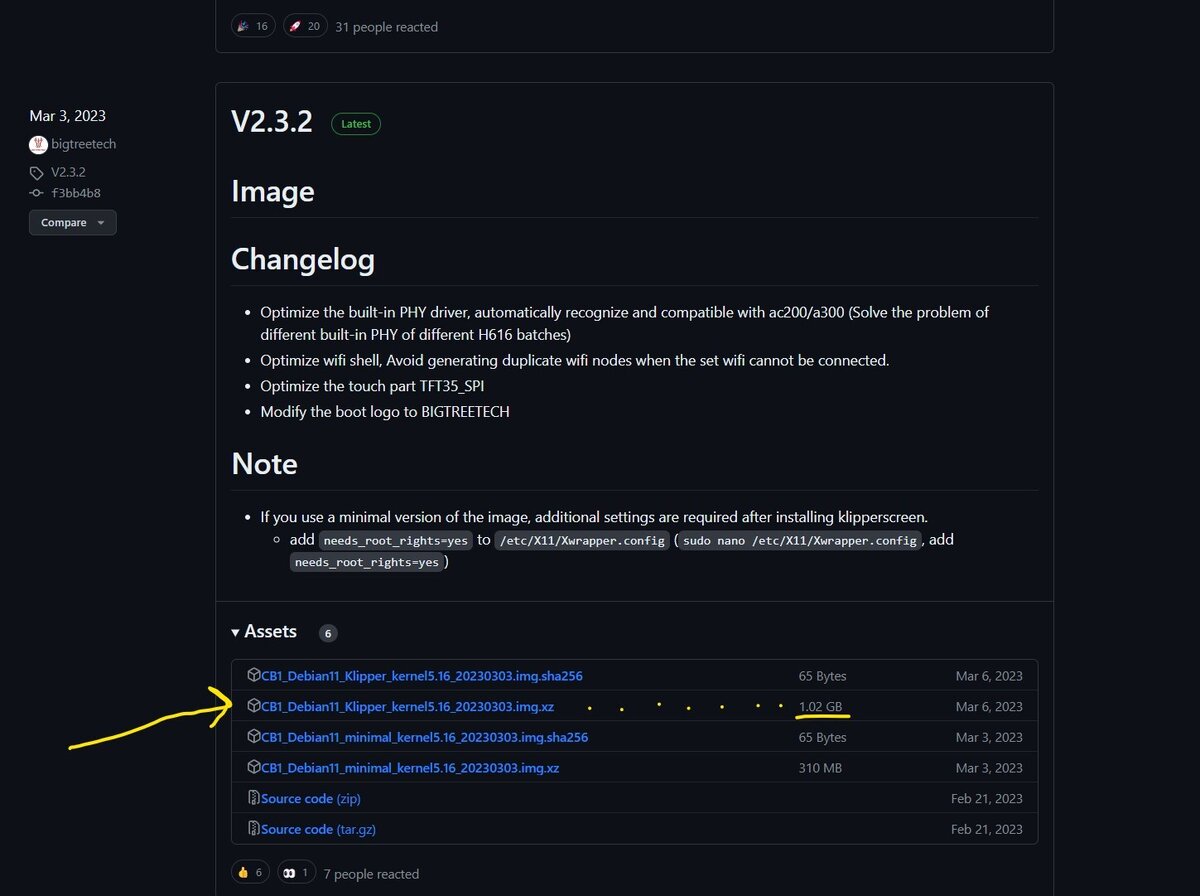Click the package icon for Klipper img.sha256 asset
The image size is (1200, 896).
point(254,675)
